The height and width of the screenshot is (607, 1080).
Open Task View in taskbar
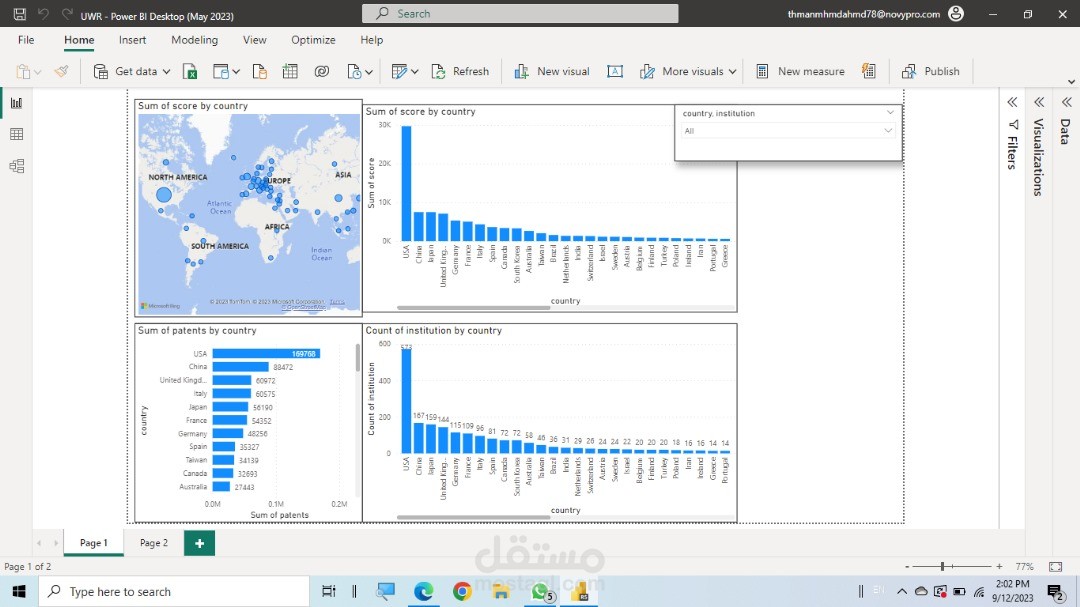coord(329,591)
